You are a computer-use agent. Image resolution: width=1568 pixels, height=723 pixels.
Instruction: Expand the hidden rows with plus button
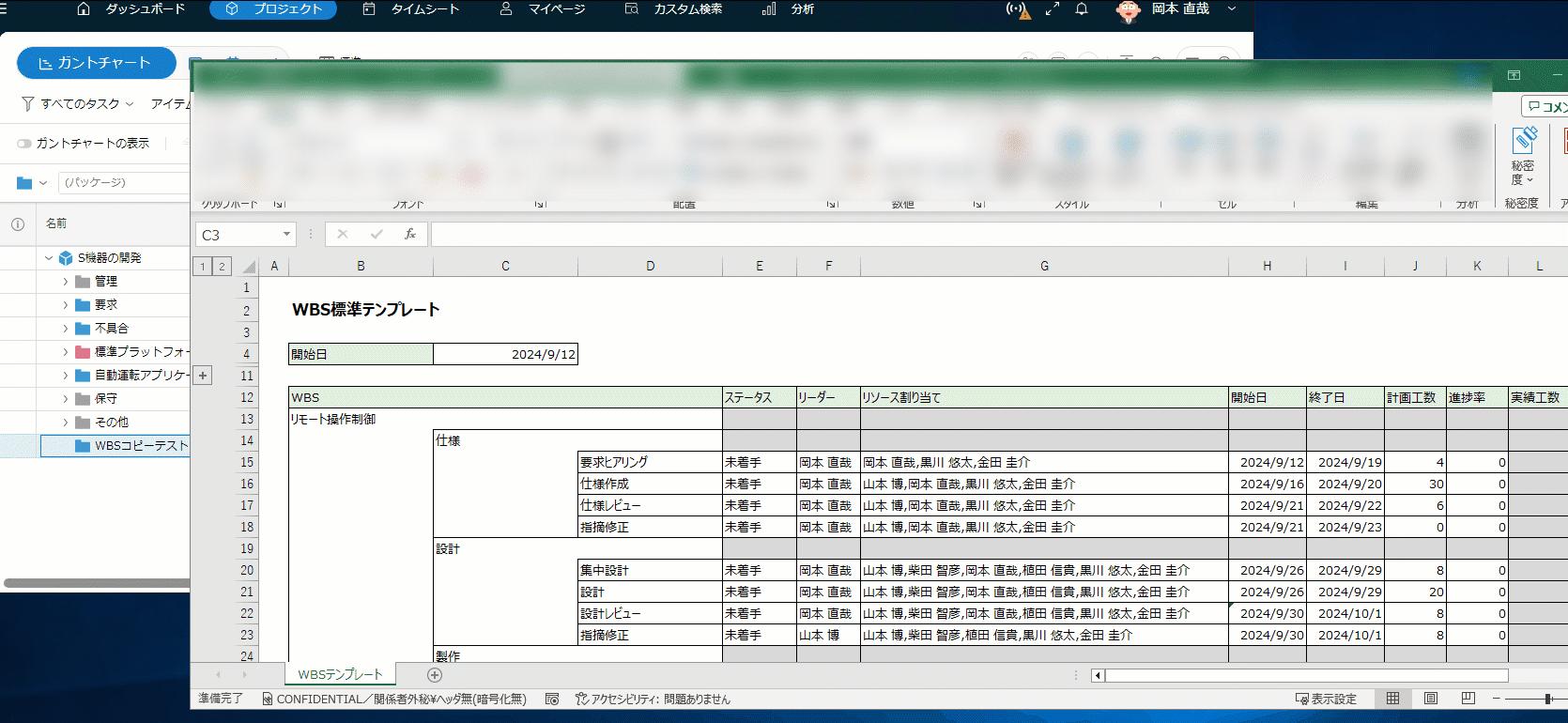(x=203, y=376)
